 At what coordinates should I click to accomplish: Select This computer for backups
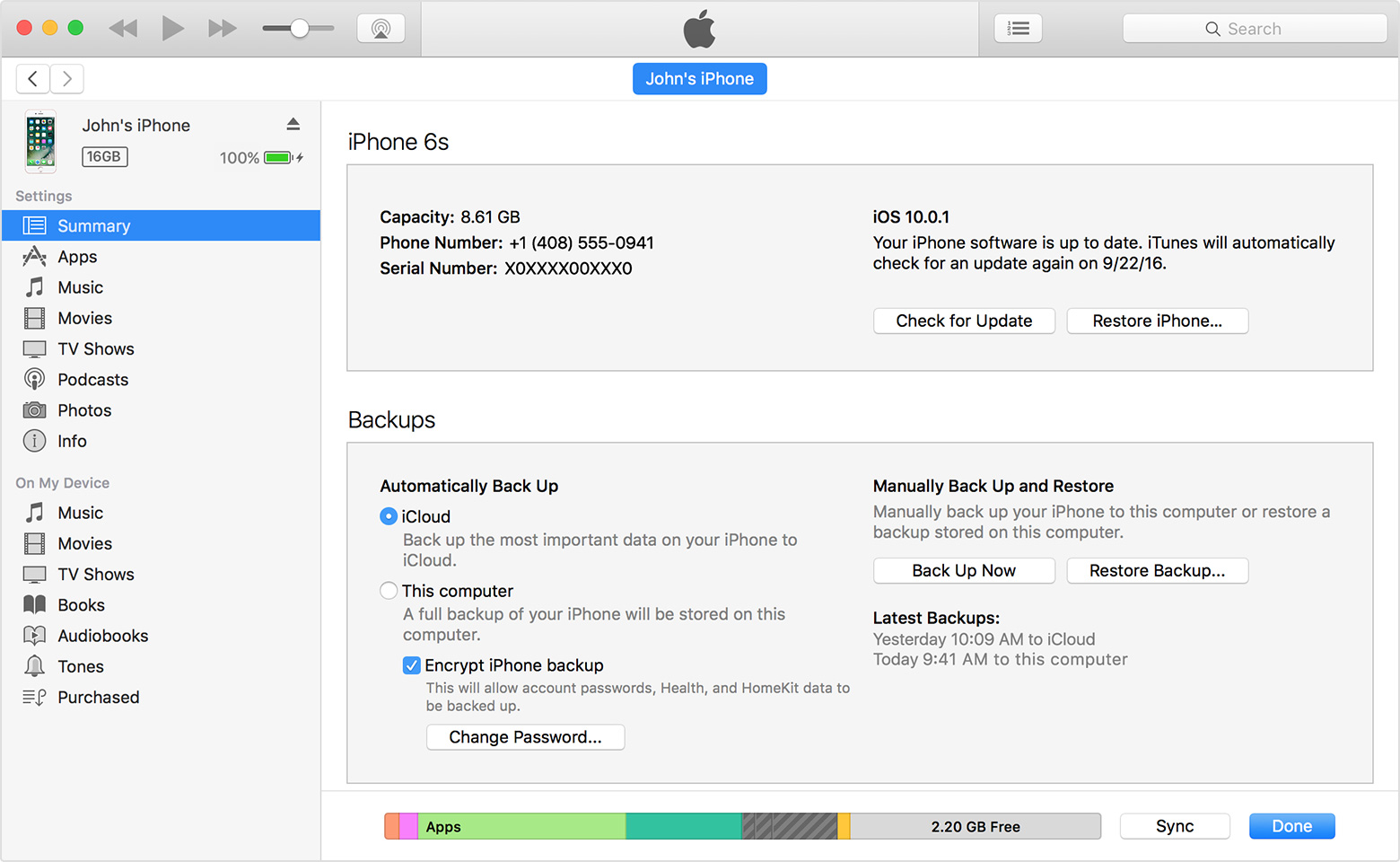coord(389,591)
